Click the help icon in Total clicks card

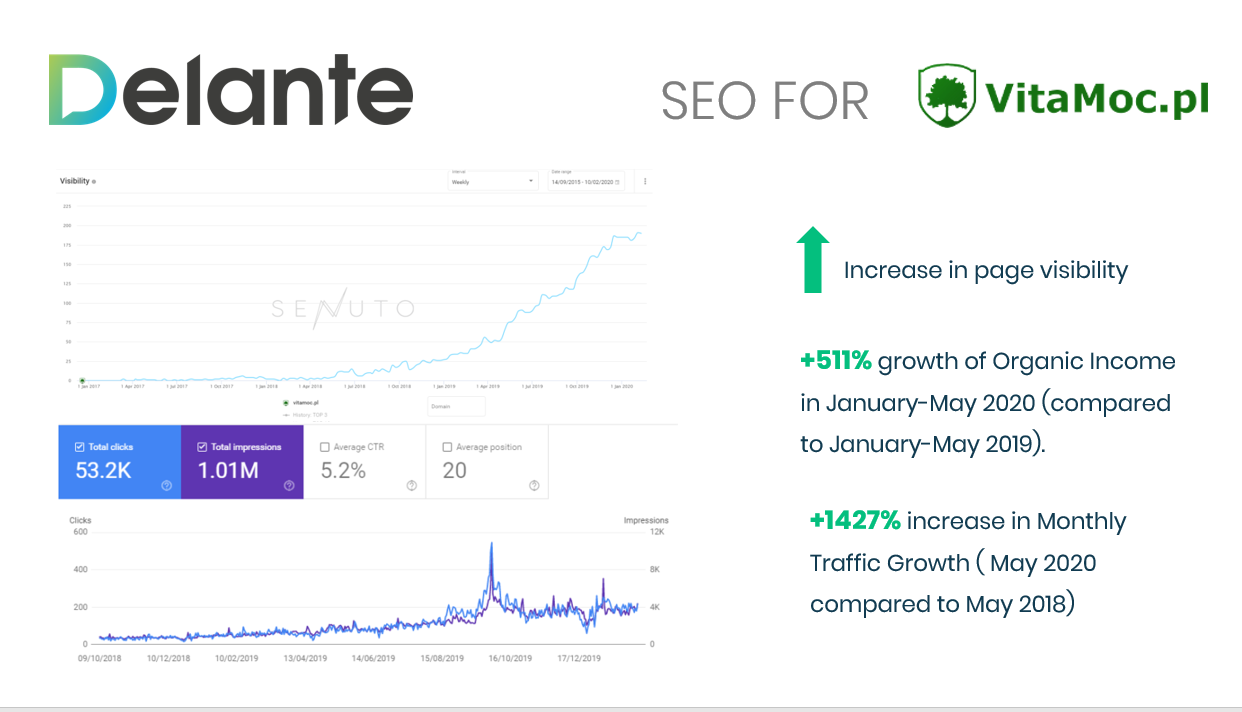point(166,485)
